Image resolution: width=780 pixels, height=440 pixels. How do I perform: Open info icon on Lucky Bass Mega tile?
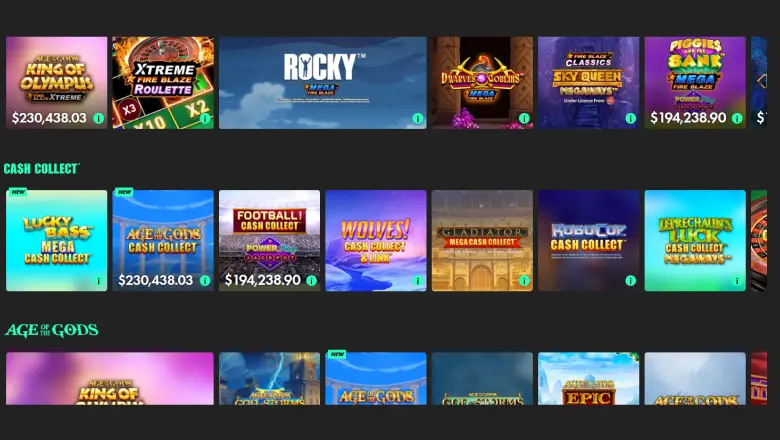[x=98, y=281]
